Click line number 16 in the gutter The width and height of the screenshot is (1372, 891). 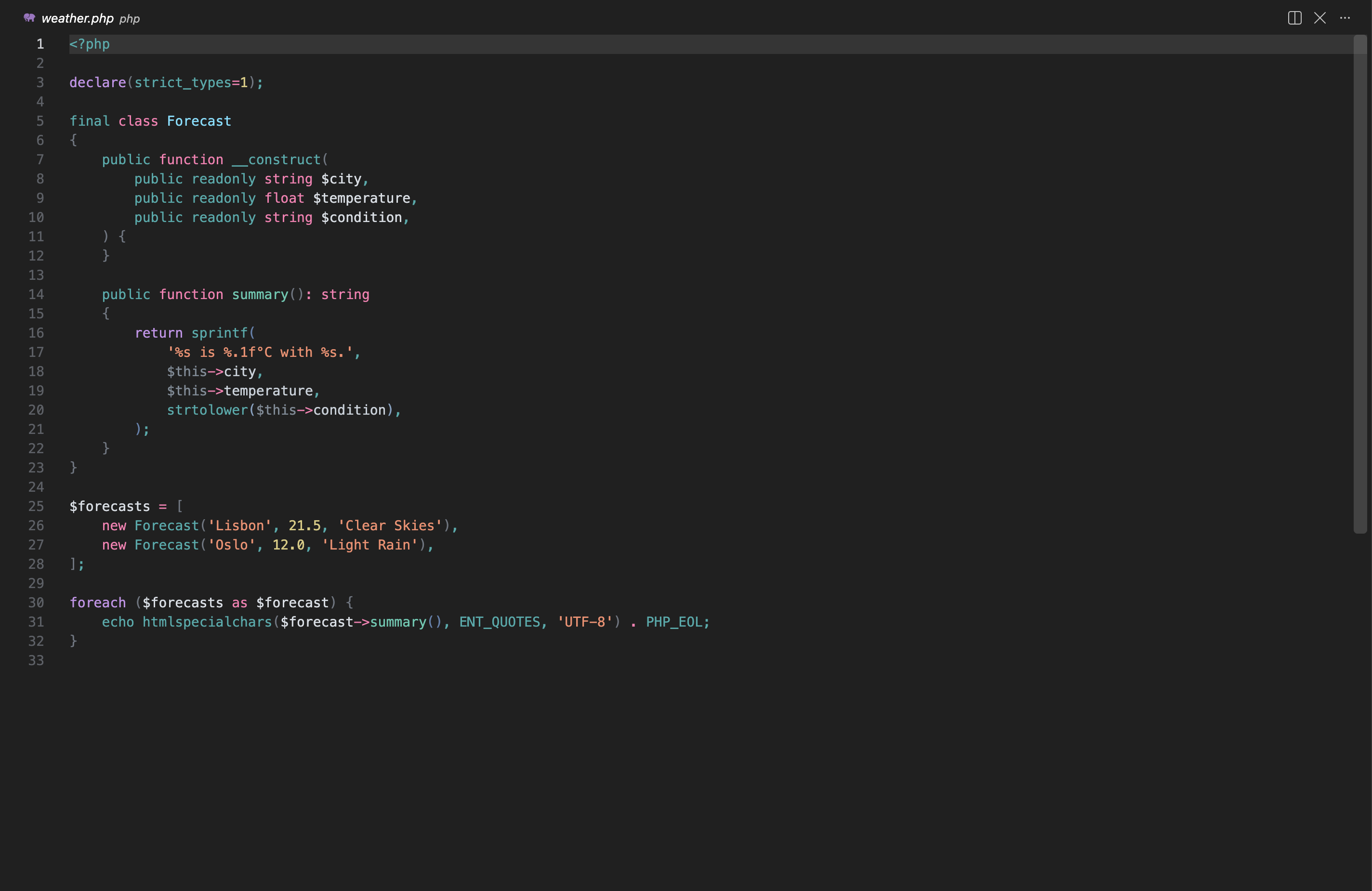pyautogui.click(x=36, y=333)
